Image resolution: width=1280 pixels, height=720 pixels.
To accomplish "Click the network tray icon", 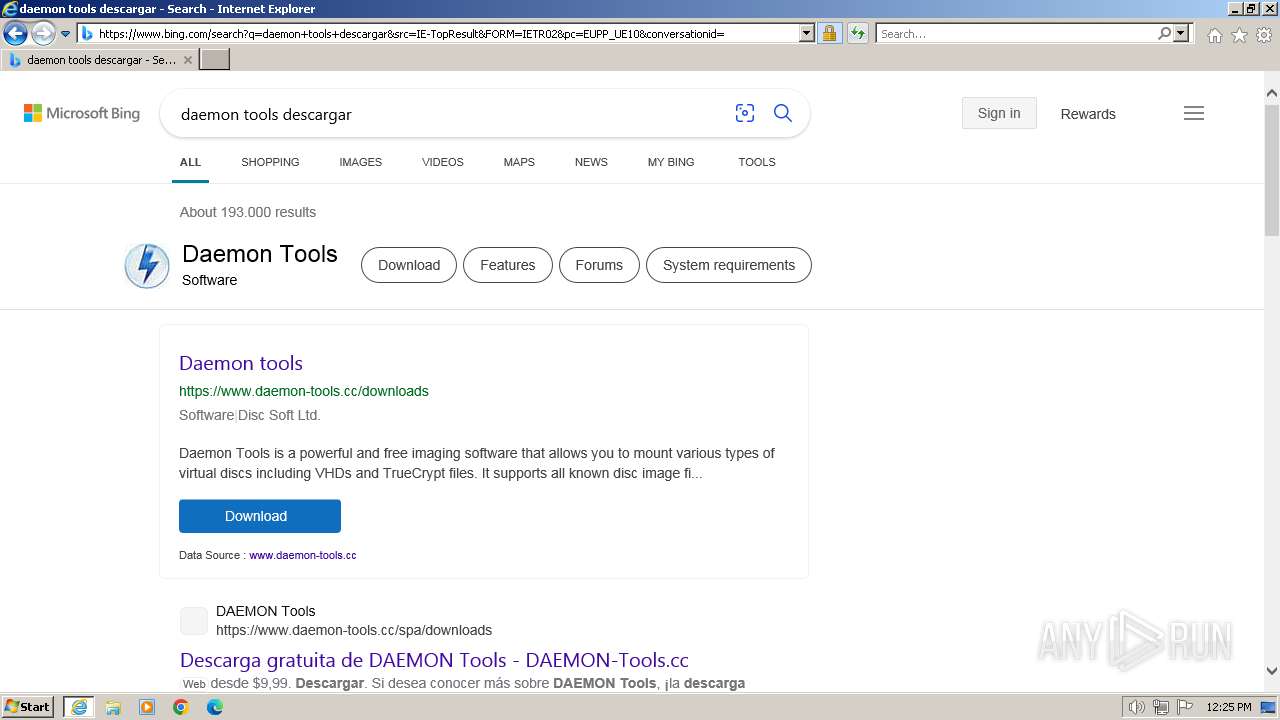I will (x=1161, y=707).
